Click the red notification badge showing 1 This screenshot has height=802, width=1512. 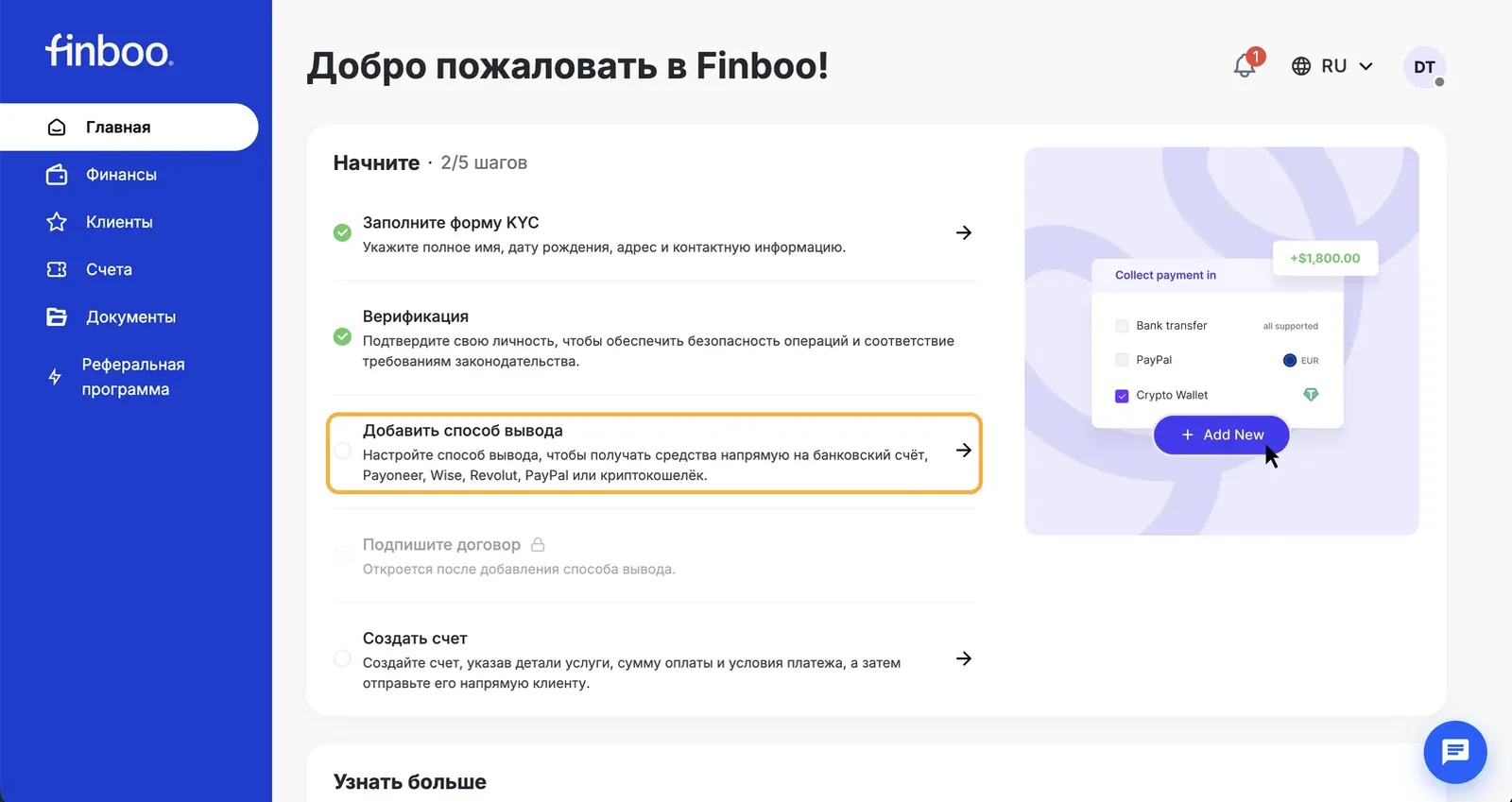point(1256,57)
